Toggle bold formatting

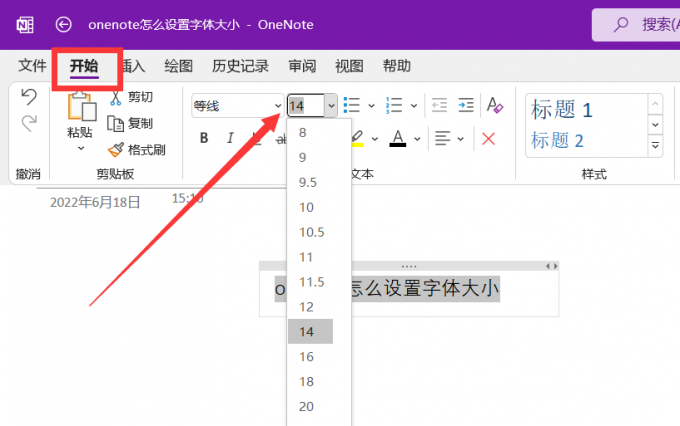point(204,138)
